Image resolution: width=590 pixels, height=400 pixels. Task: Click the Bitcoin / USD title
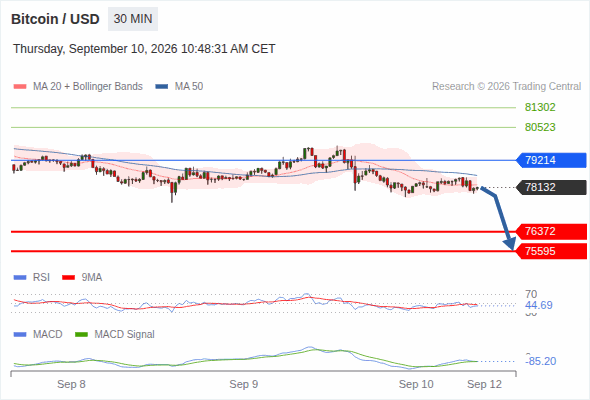point(55,19)
